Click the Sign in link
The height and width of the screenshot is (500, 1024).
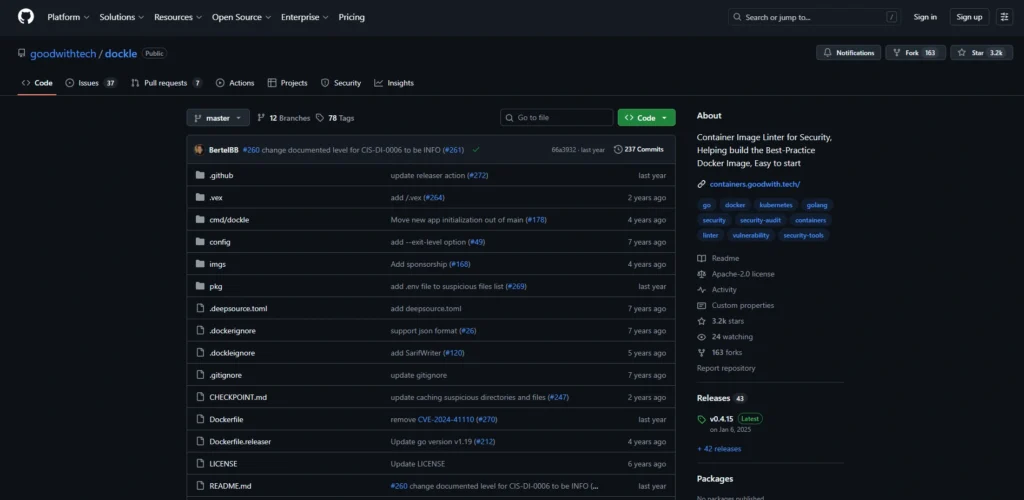point(925,17)
